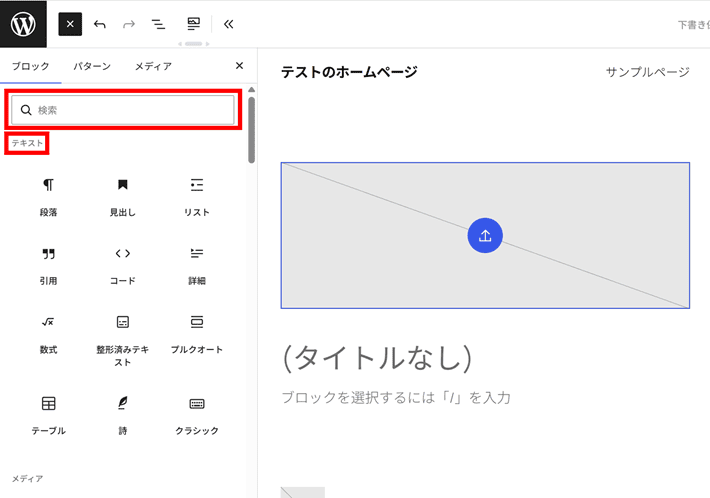Click the WordPress logo button

pyautogui.click(x=23, y=24)
